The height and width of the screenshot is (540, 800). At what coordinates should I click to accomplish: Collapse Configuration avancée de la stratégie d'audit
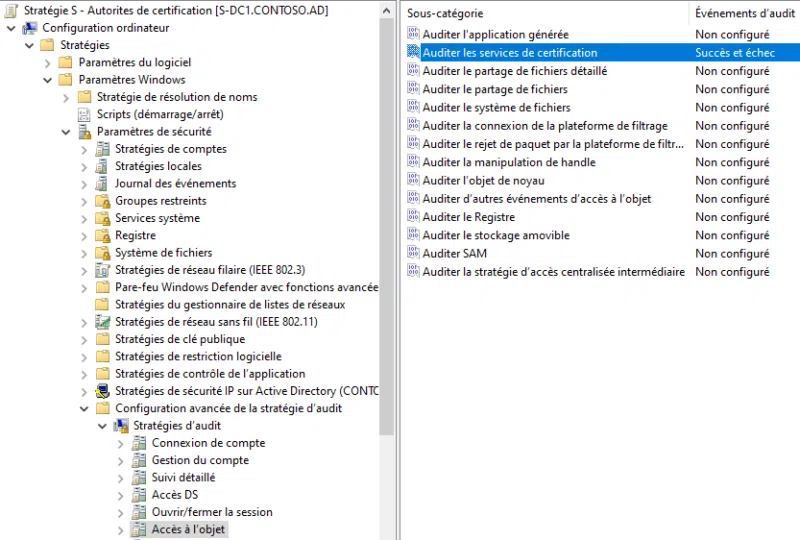tap(84, 409)
